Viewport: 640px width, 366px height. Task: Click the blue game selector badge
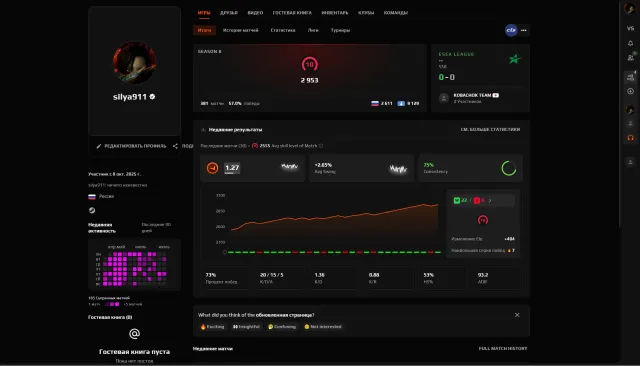[x=511, y=30]
